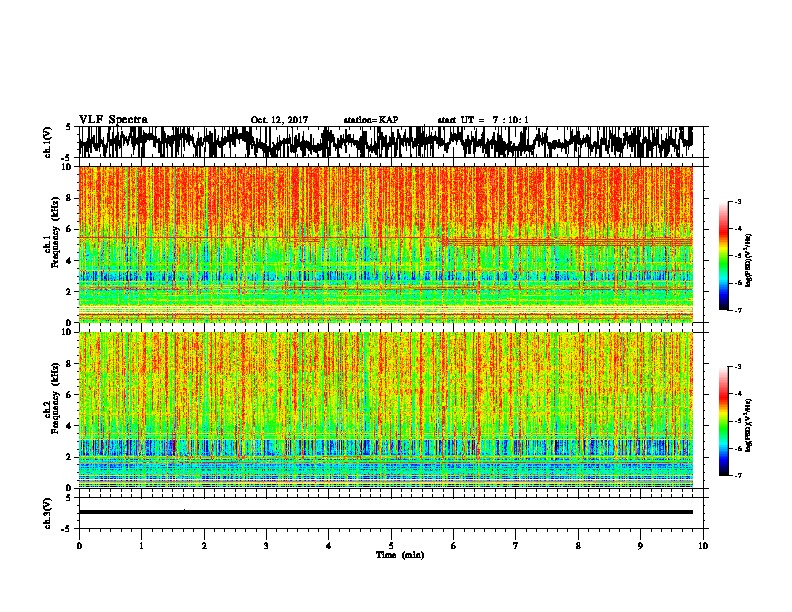The width and height of the screenshot is (792, 612).
Task: Click the ch.2 spectrogram color scale bar
Action: tap(723, 421)
